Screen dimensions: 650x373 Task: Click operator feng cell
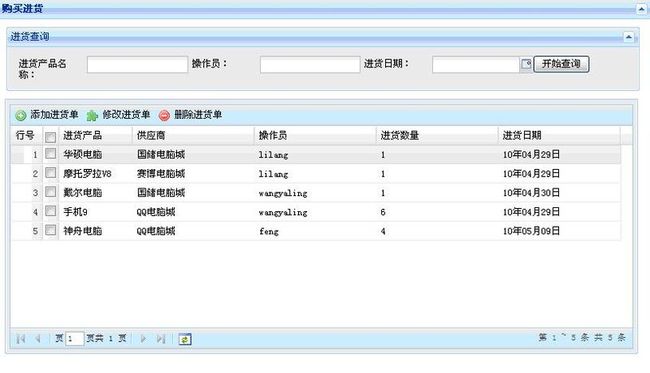pos(269,231)
